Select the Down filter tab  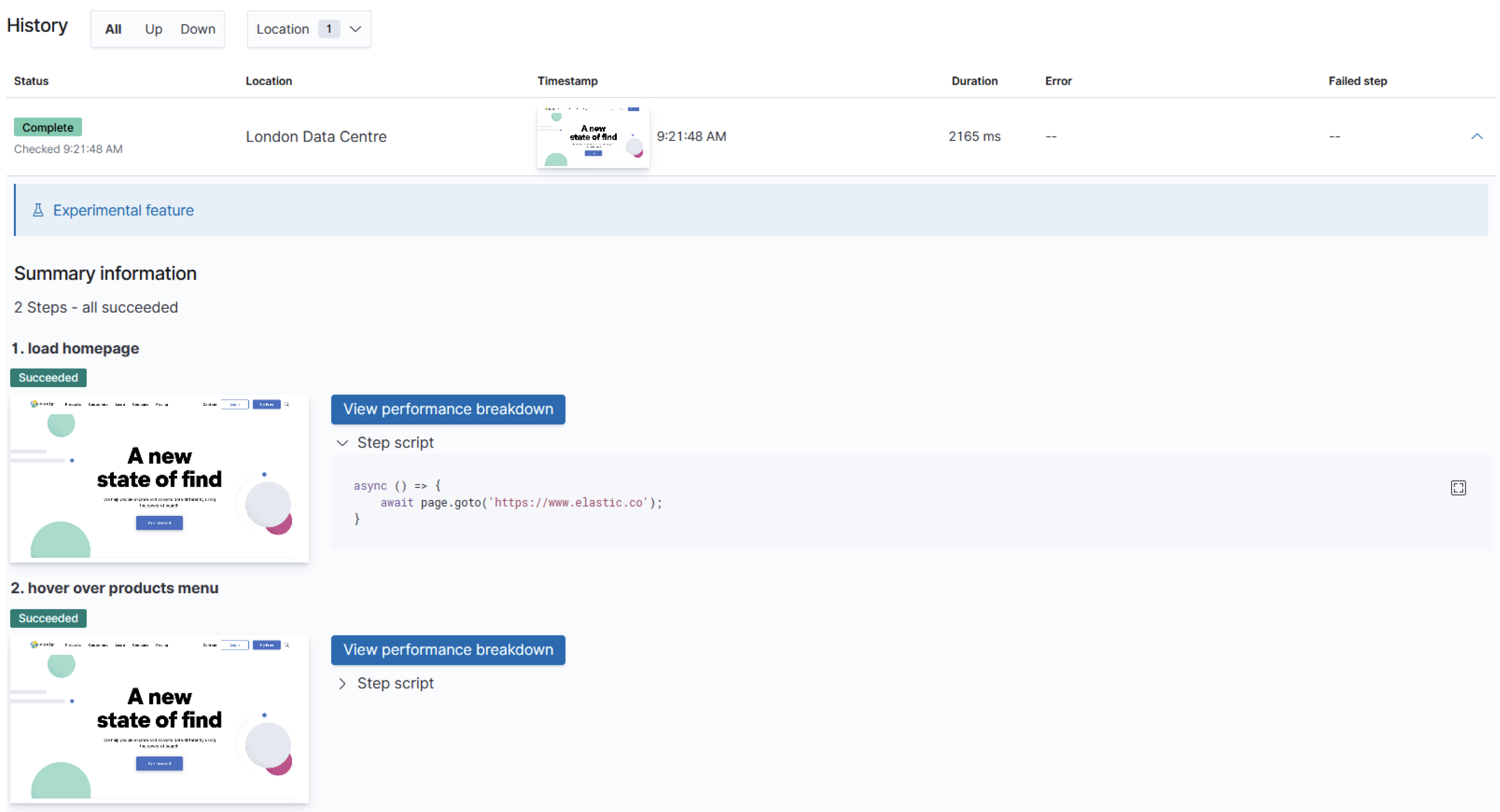[x=198, y=29]
